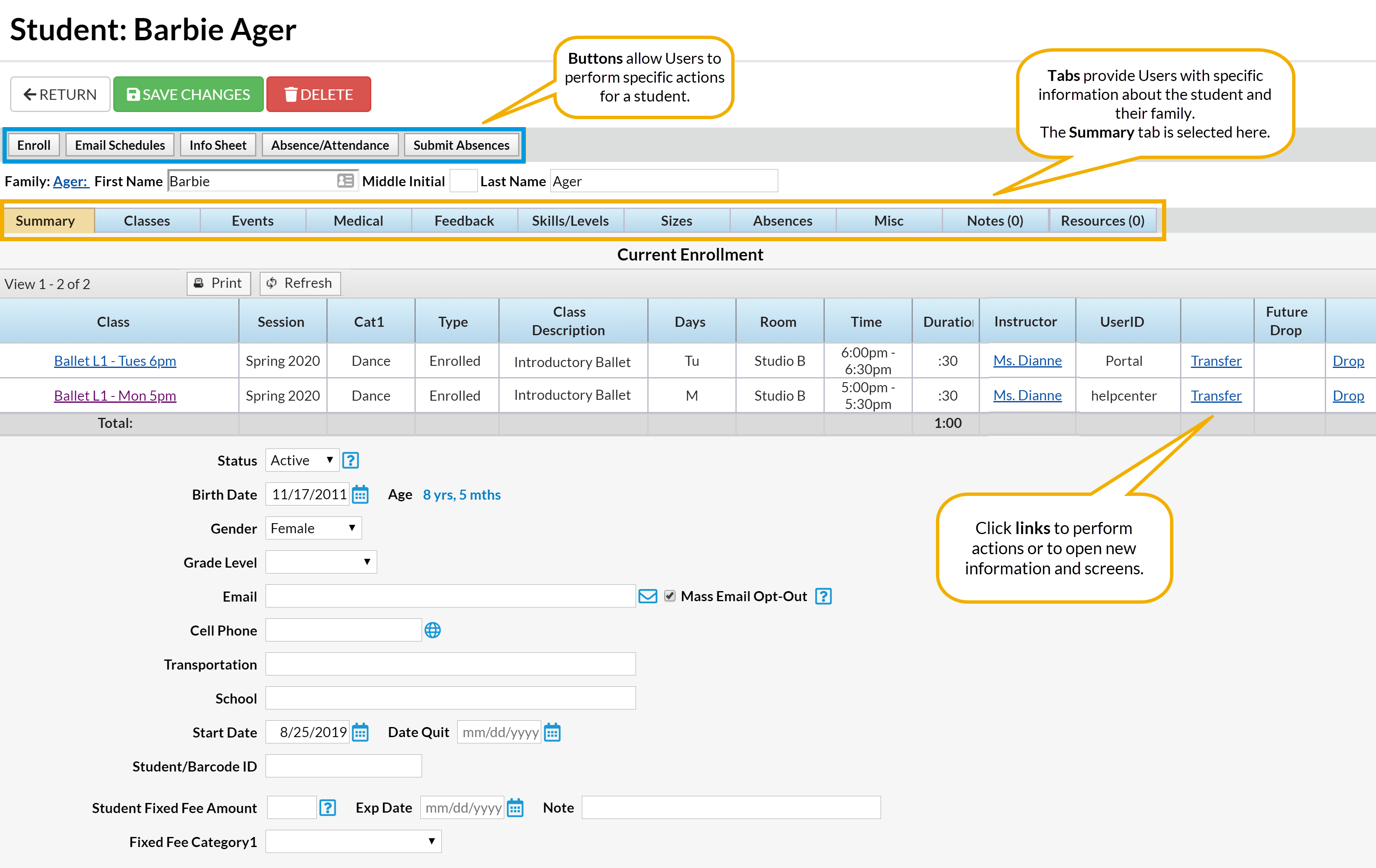Open the Skills/Levels tab
Viewport: 1376px width, 868px height.
pos(570,221)
